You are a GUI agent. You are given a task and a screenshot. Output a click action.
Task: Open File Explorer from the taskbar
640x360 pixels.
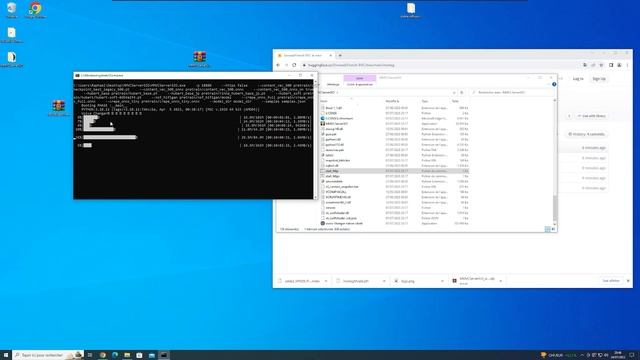tap(127, 355)
